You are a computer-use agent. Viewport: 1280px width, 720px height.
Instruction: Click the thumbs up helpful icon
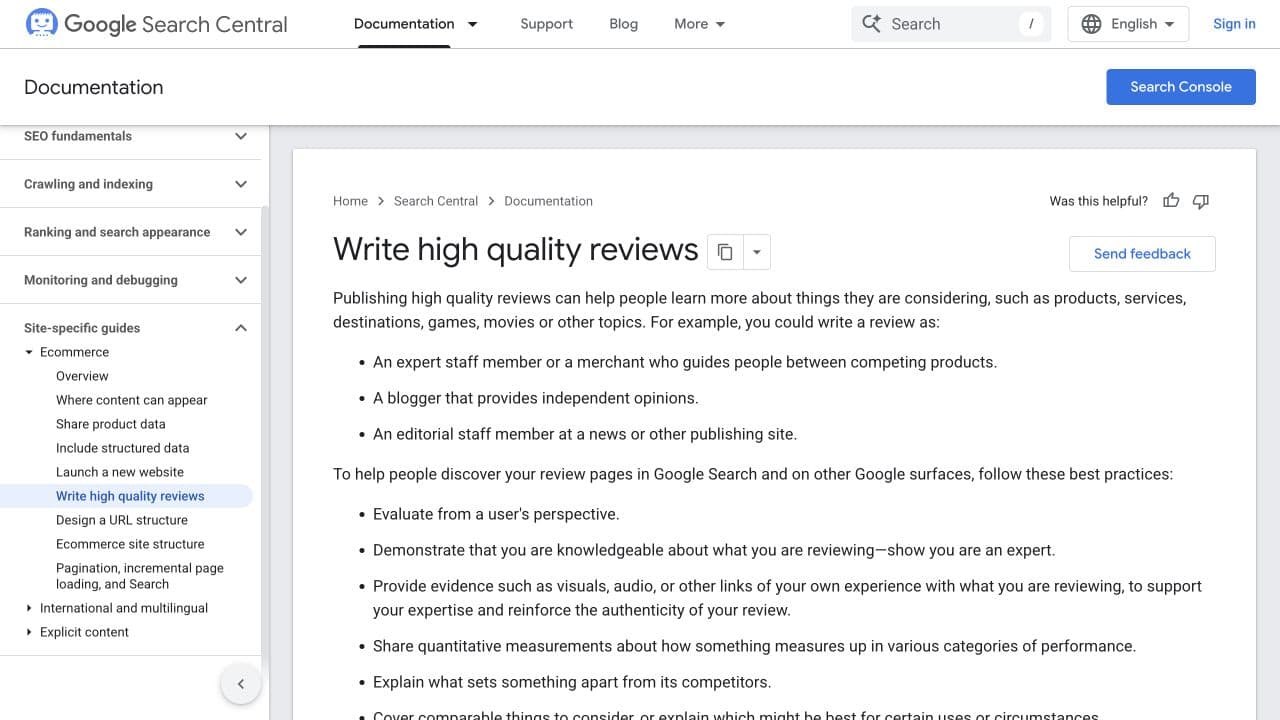pos(1171,201)
